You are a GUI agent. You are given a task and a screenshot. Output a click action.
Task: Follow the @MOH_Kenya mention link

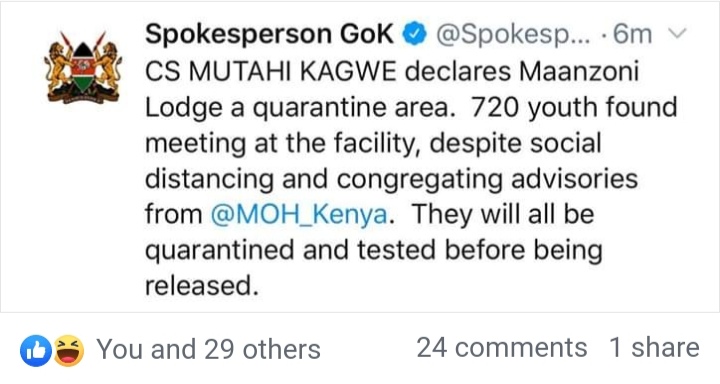point(299,215)
